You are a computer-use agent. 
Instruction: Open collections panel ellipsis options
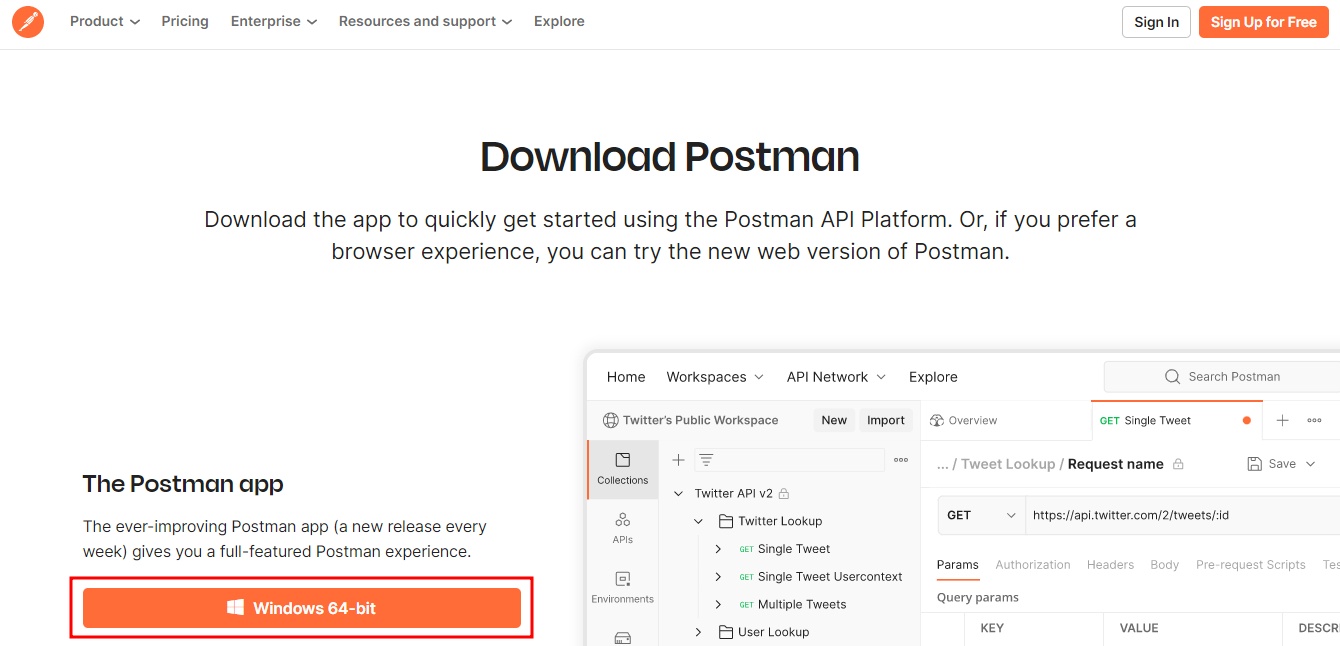pyautogui.click(x=901, y=460)
